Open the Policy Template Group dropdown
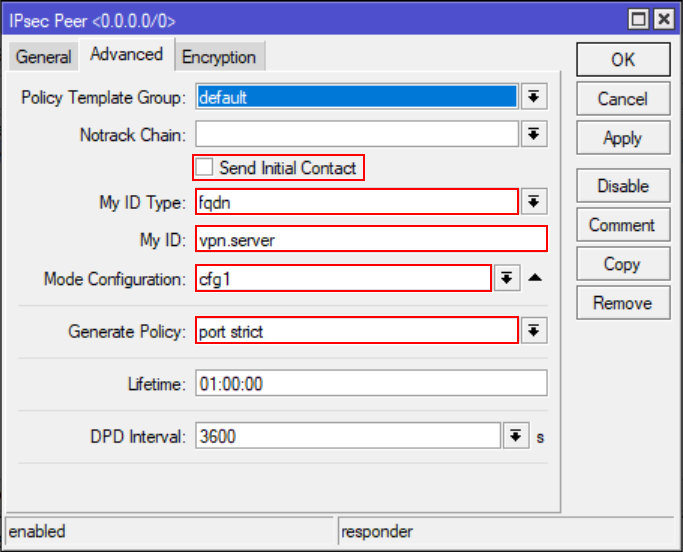 [534, 97]
